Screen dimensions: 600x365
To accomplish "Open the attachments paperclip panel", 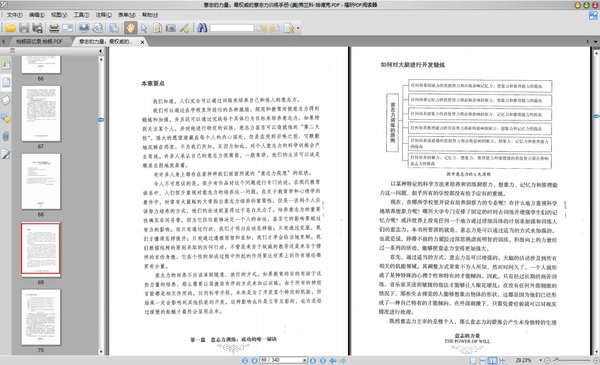I will 6,136.
